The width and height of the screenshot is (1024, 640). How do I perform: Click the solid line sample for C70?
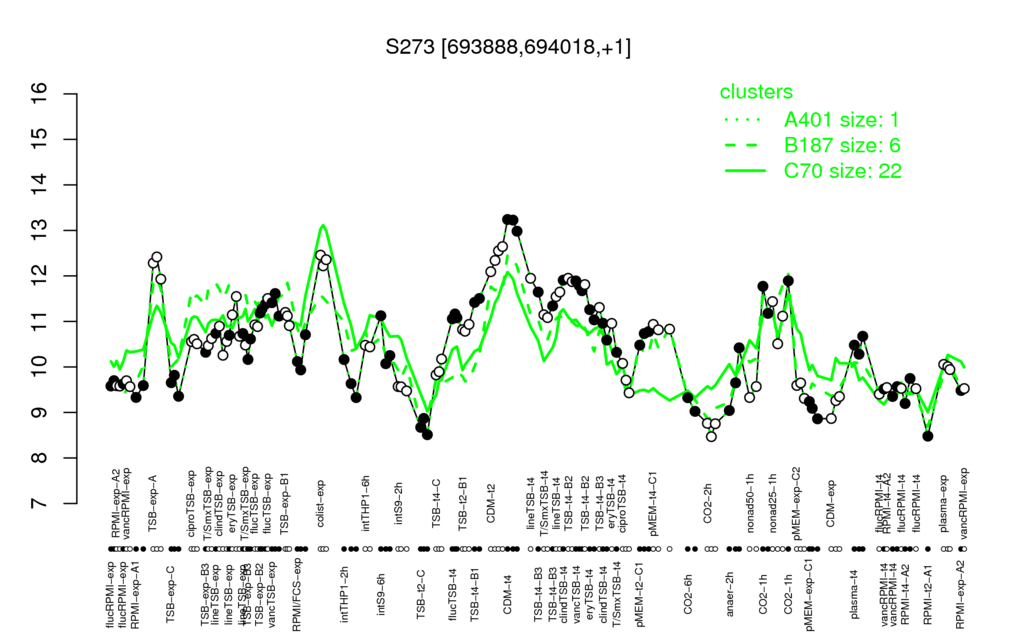[745, 171]
